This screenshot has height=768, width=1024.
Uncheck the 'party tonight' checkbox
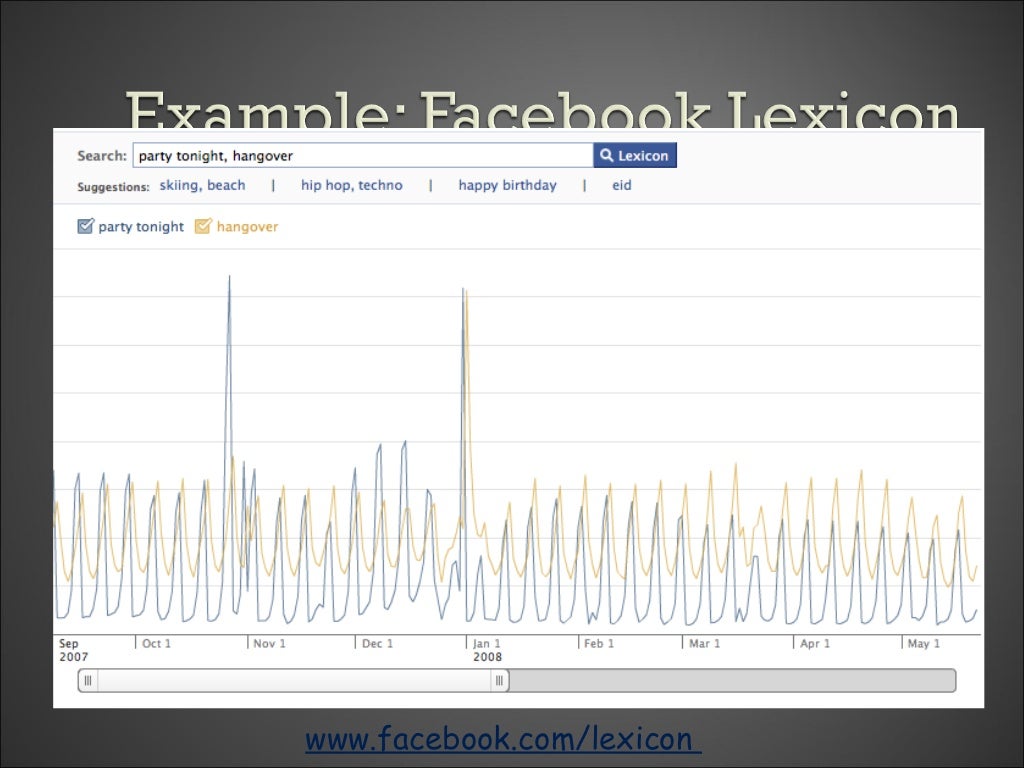pos(86,226)
